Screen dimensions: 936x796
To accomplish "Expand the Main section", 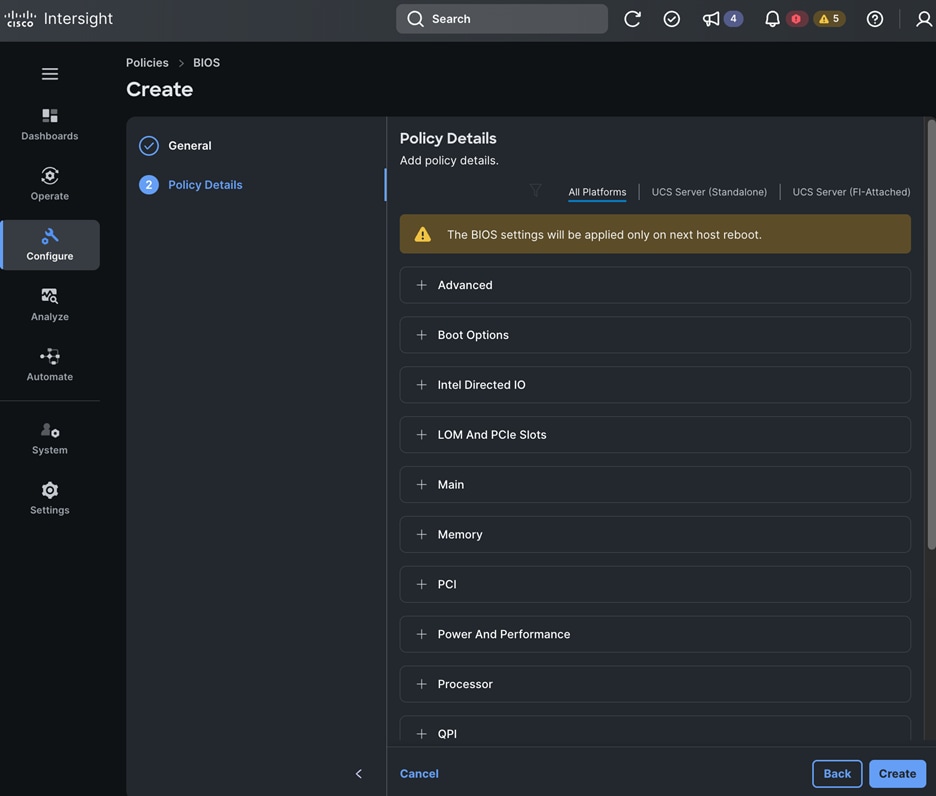I will [655, 484].
